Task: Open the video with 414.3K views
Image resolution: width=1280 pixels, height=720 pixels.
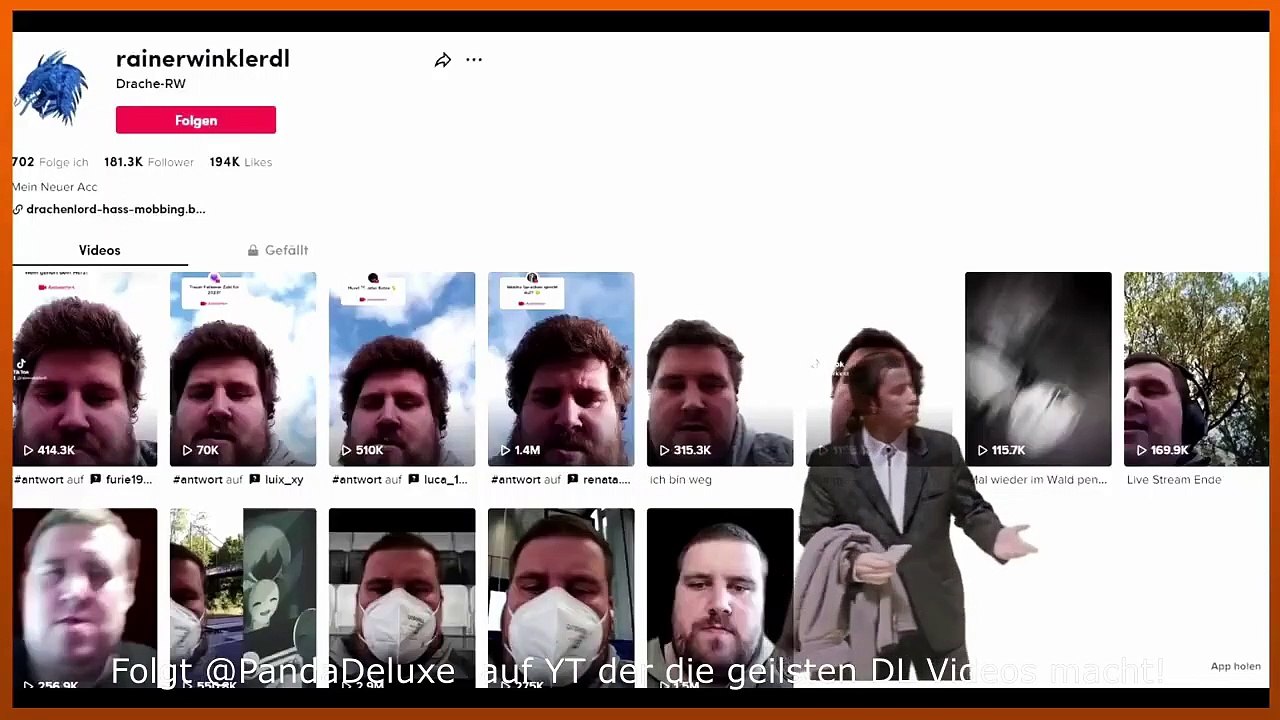Action: point(85,369)
